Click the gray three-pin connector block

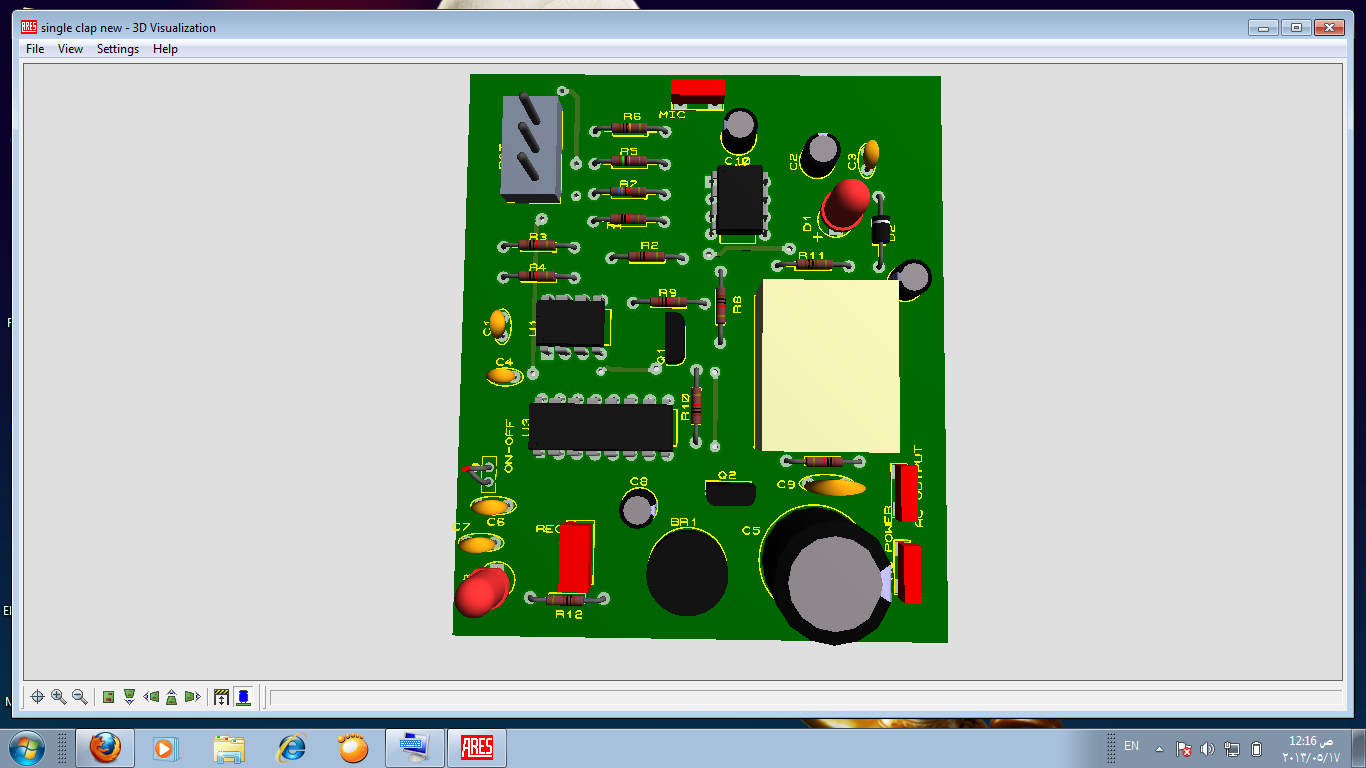click(x=529, y=147)
